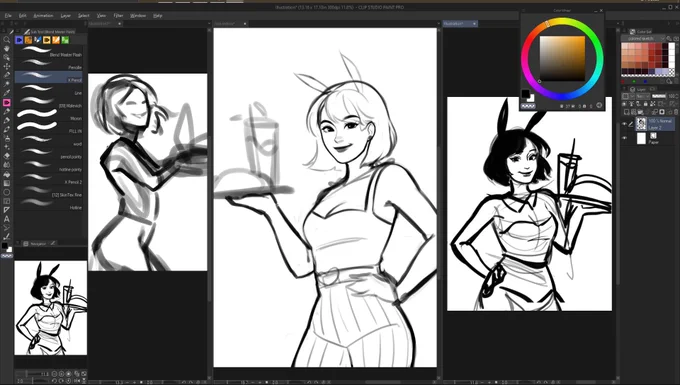Hide the Paper layer using eye icon
680x385 pixels.
coord(624,138)
